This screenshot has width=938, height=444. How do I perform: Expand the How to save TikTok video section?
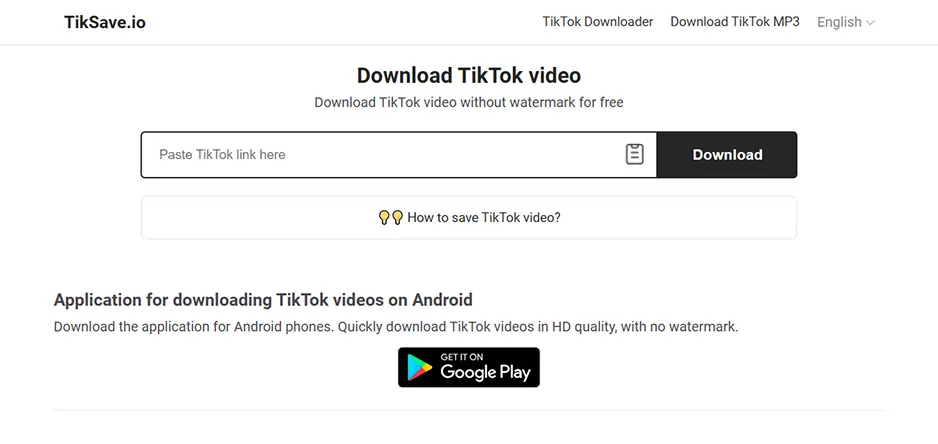pos(469,217)
